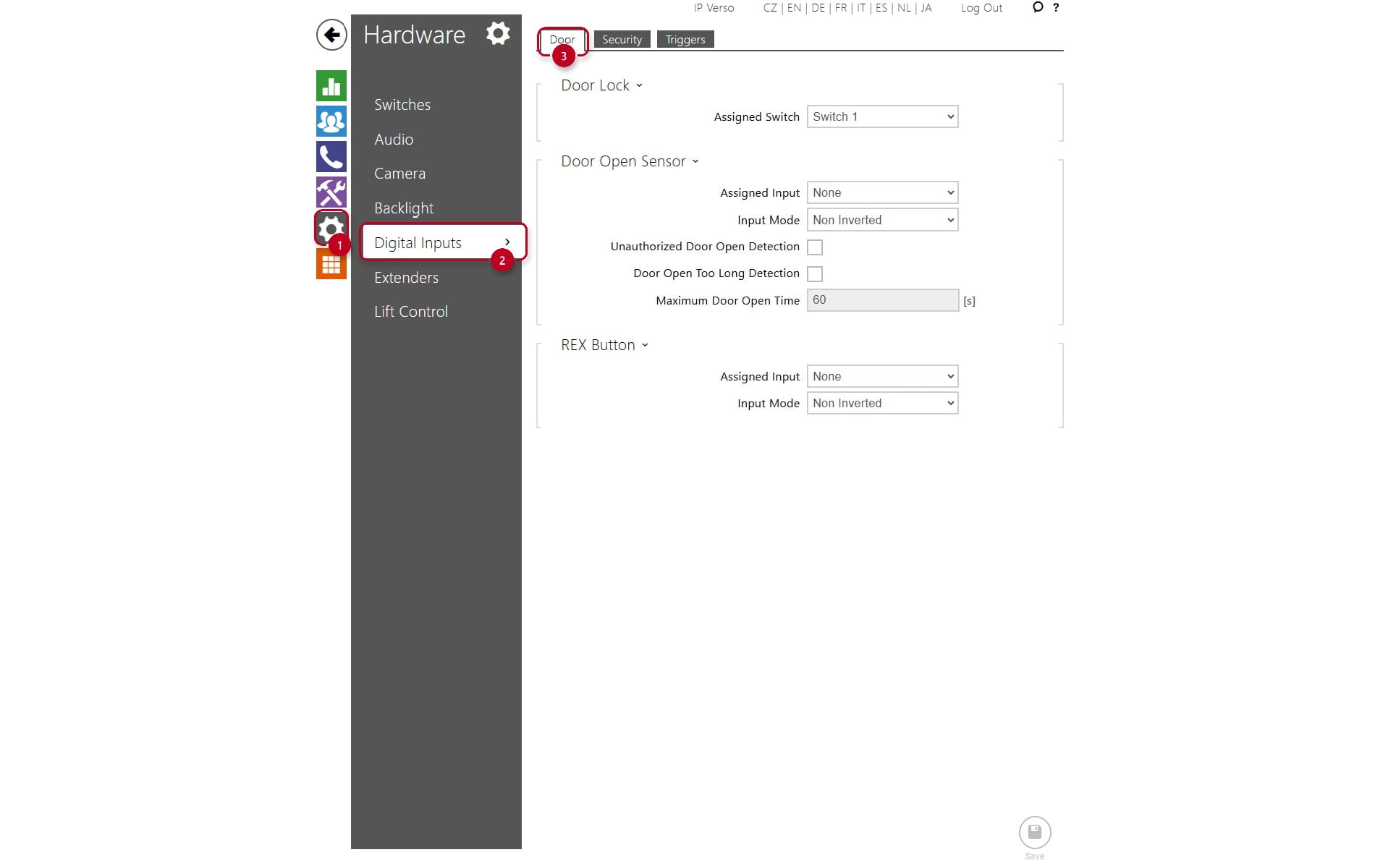
Task: Switch language to EN
Action: 794,8
